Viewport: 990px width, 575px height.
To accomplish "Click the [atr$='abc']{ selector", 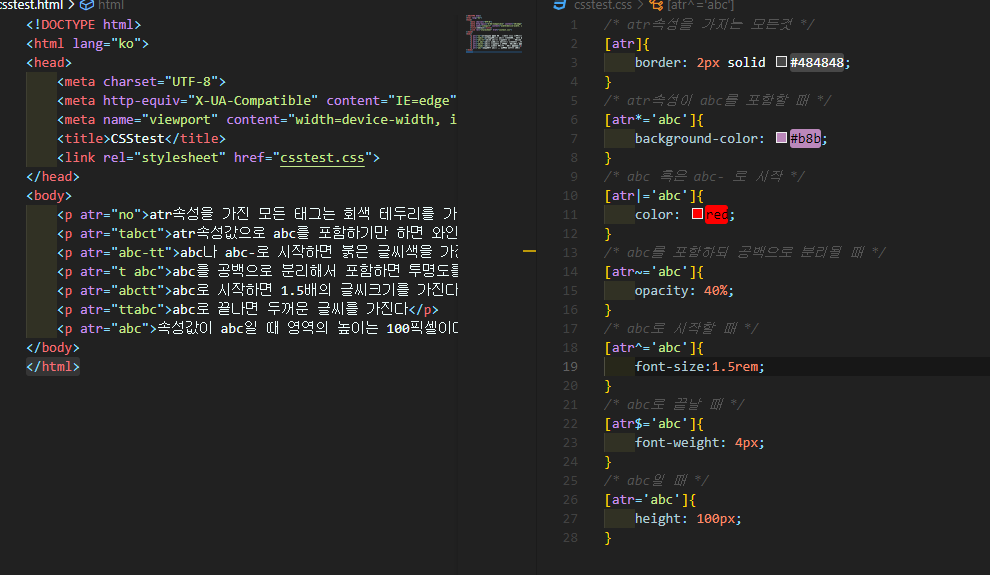I will tap(653, 423).
